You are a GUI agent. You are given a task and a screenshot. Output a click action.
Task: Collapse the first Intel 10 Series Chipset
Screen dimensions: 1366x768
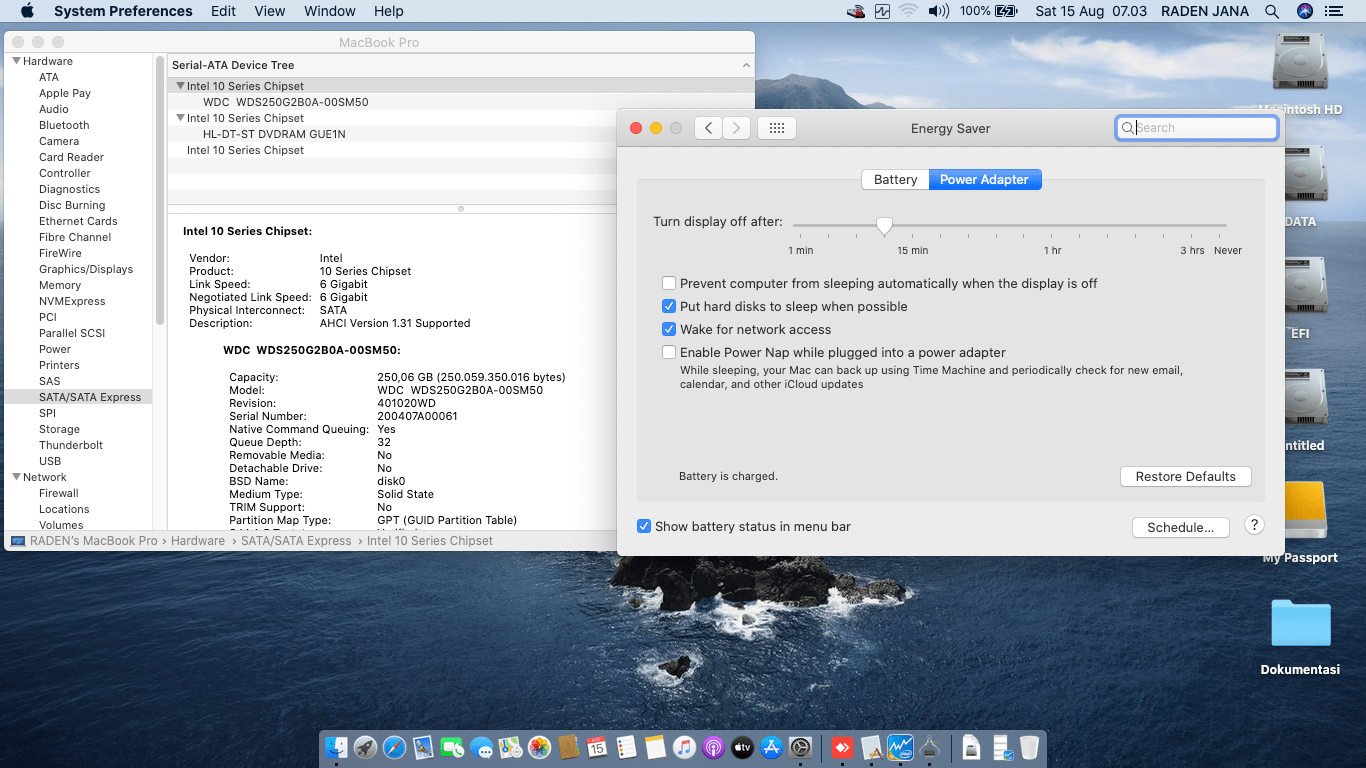coord(180,86)
